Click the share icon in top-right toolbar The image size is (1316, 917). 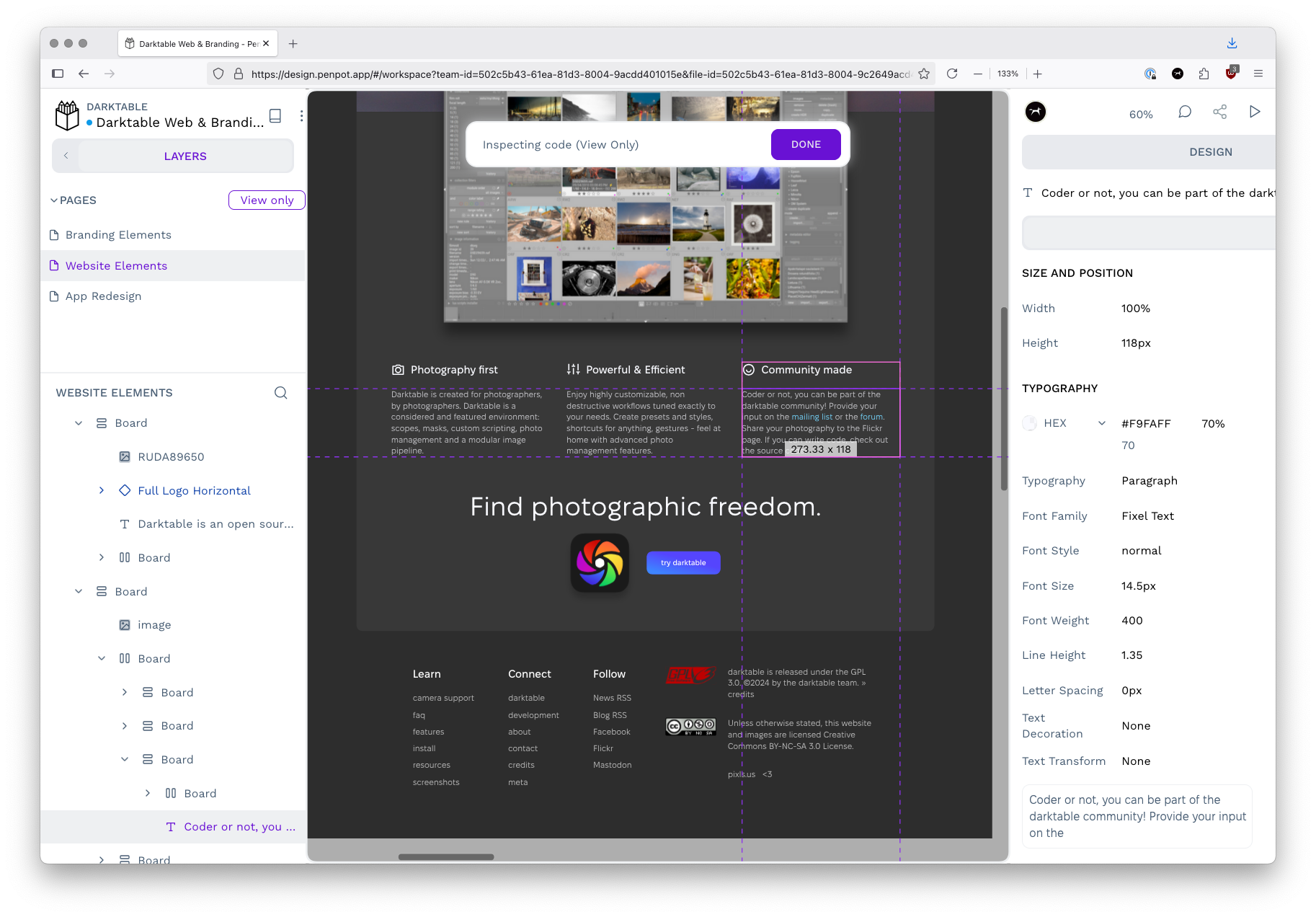1219,112
